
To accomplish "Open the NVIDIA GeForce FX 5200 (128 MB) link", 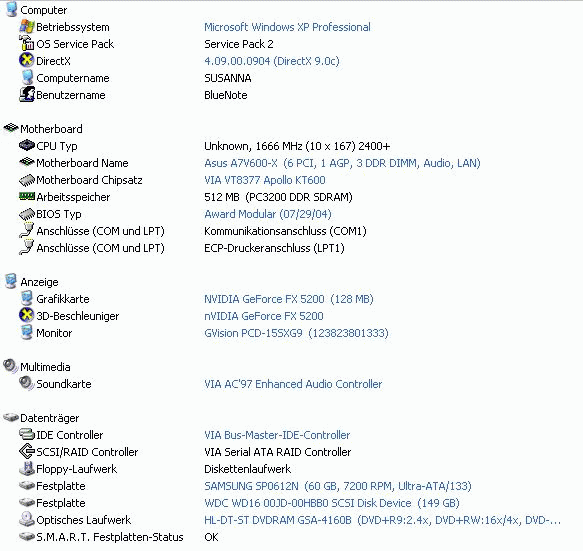I will click(289, 299).
